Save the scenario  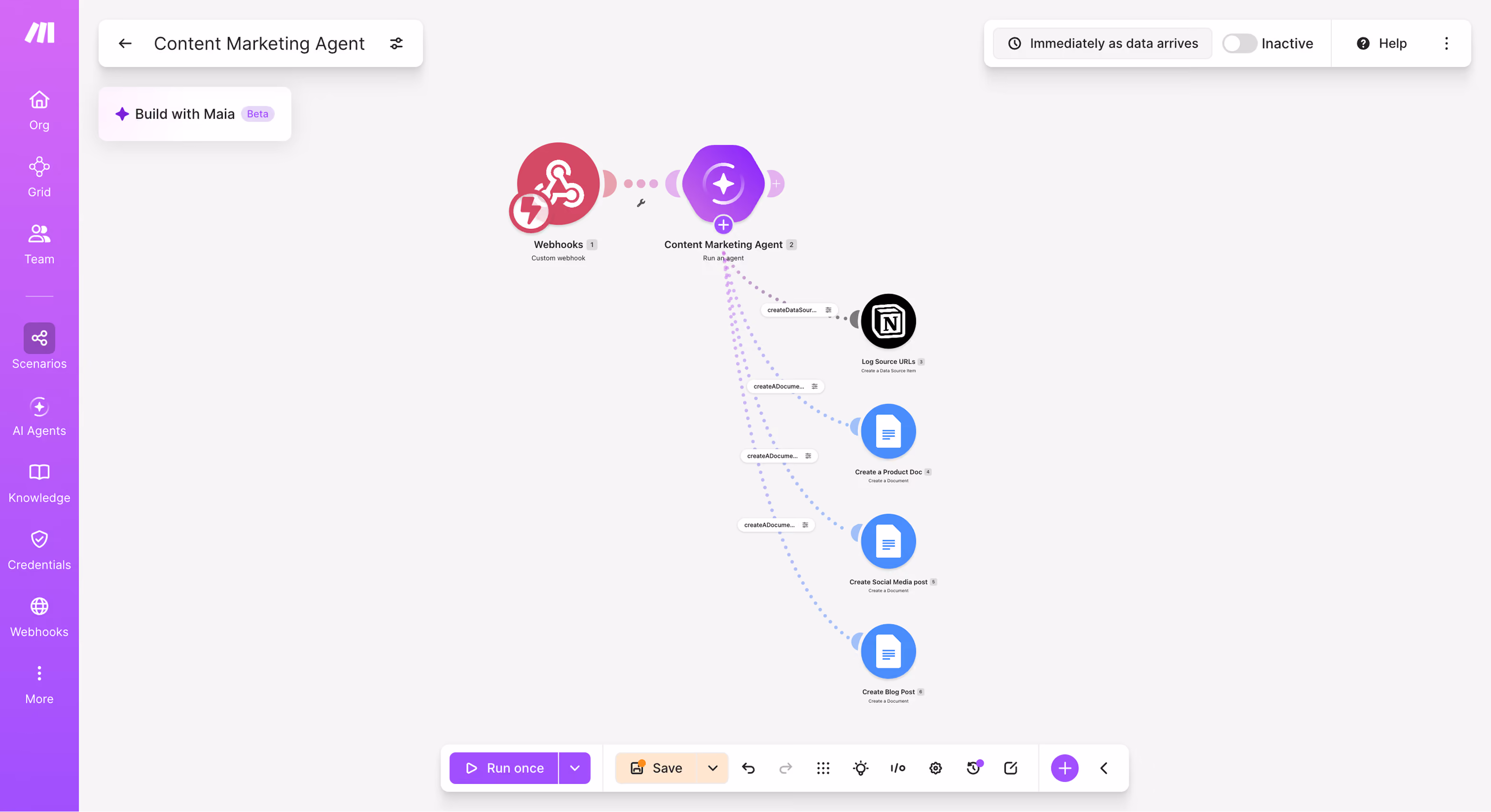pyautogui.click(x=656, y=768)
